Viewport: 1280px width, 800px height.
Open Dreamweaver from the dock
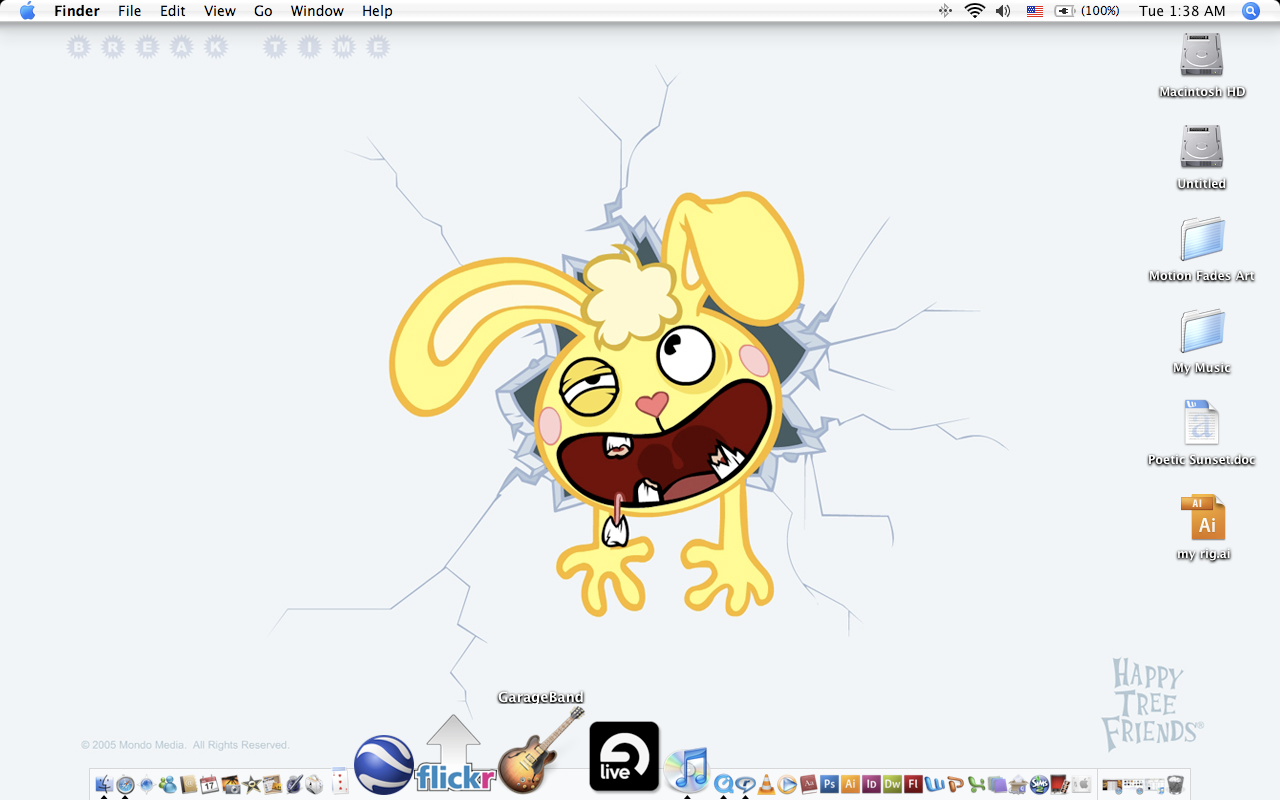(892, 784)
